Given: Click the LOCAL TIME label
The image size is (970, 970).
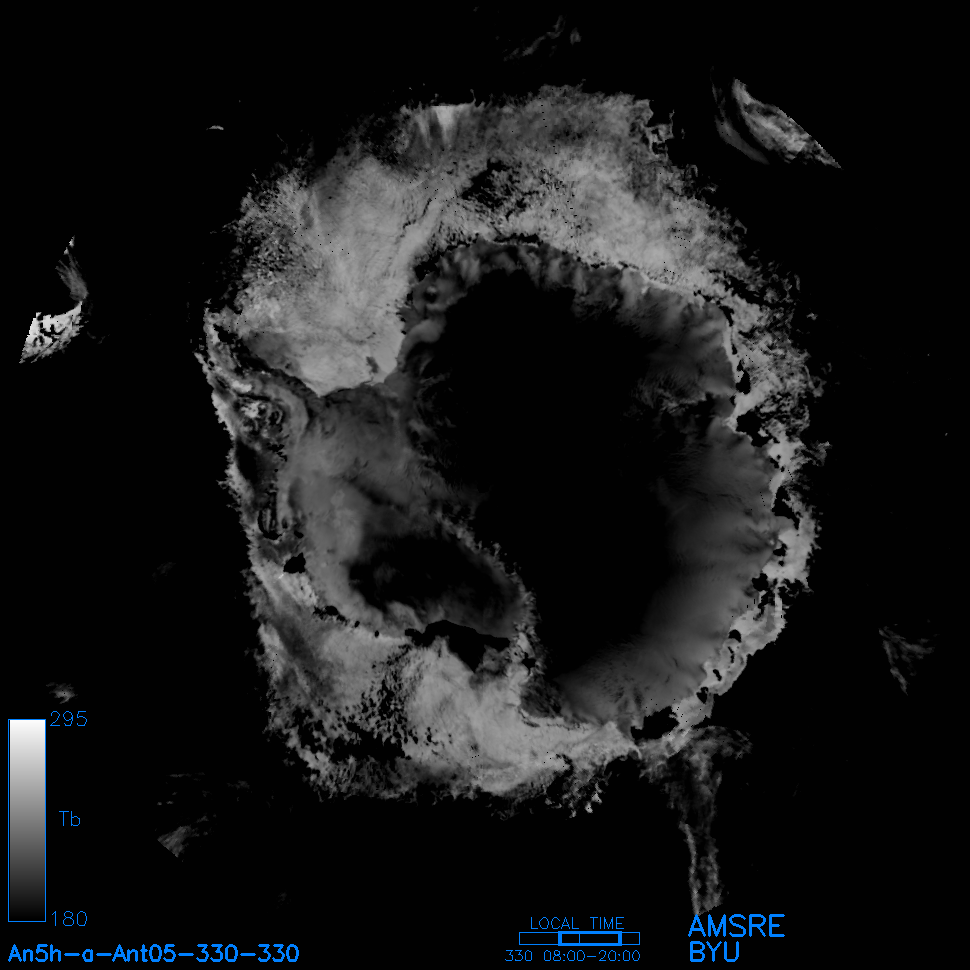Looking at the screenshot, I should (x=577, y=924).
